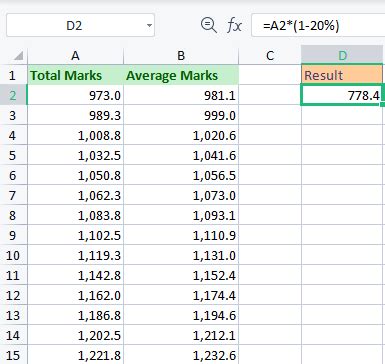385x364 pixels.
Task: Select cell with value 1,020.6
Action: pyautogui.click(x=181, y=135)
